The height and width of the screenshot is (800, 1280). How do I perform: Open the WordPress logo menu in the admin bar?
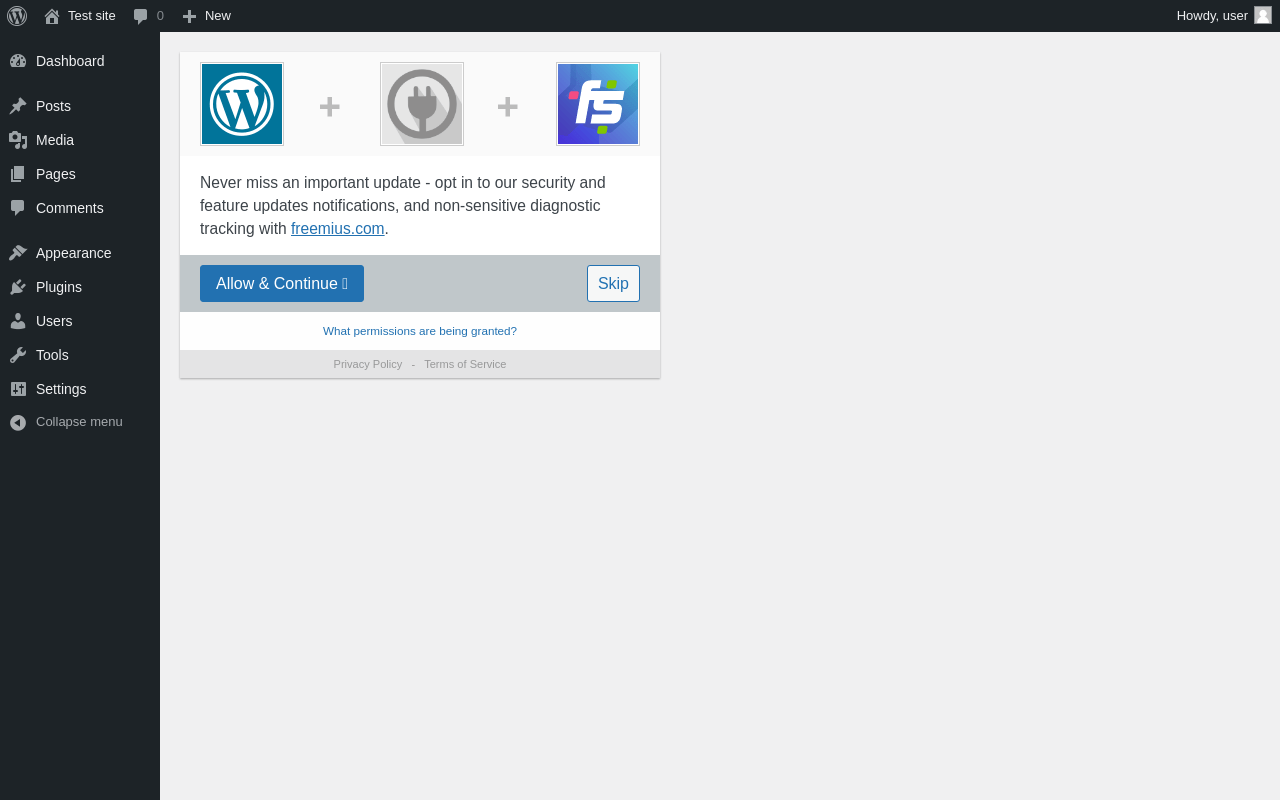tap(17, 16)
